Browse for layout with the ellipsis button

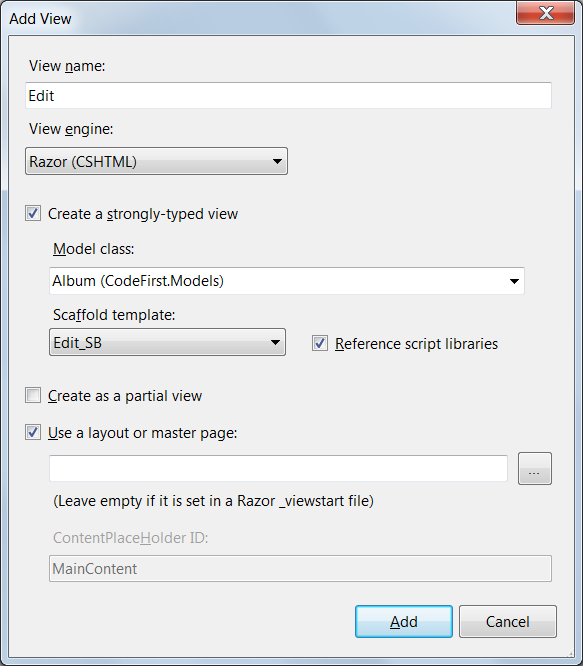pos(535,468)
